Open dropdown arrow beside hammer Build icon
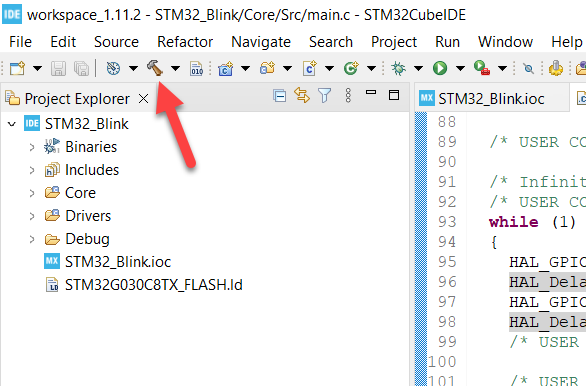 (x=175, y=68)
